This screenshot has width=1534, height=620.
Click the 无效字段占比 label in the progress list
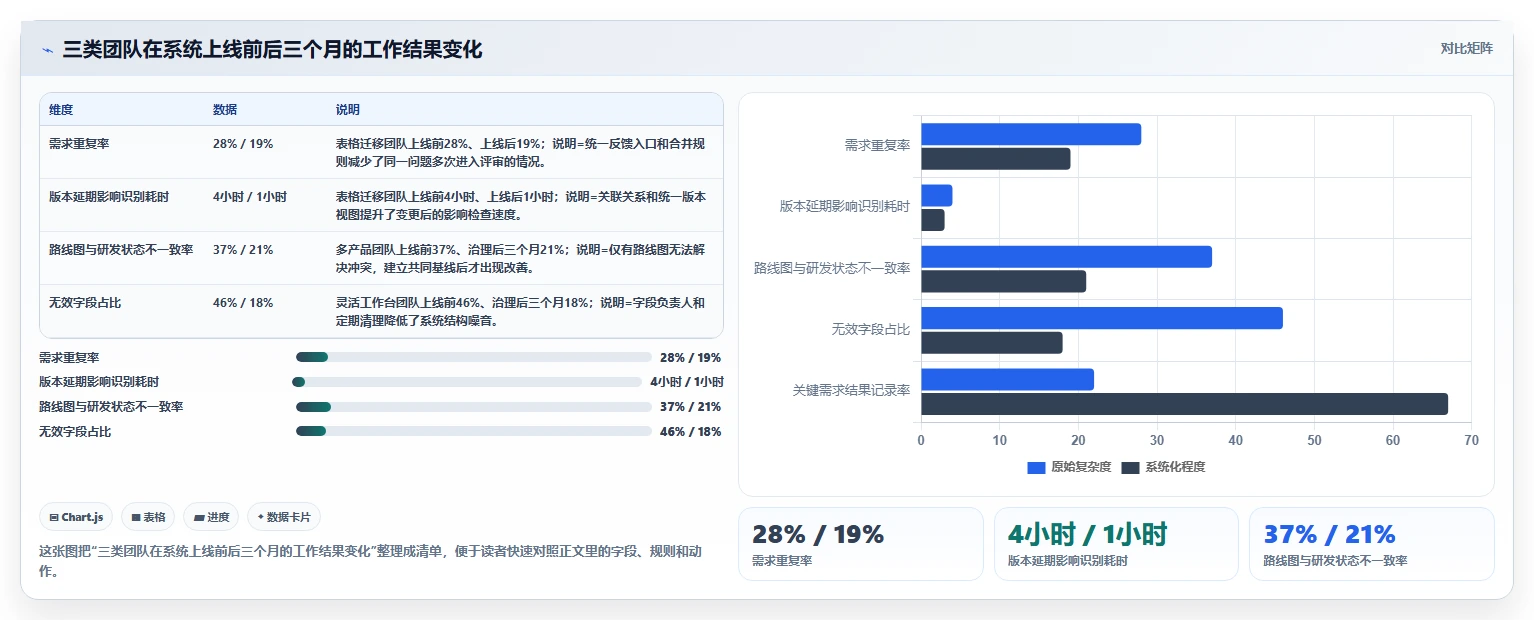[x=75, y=432]
